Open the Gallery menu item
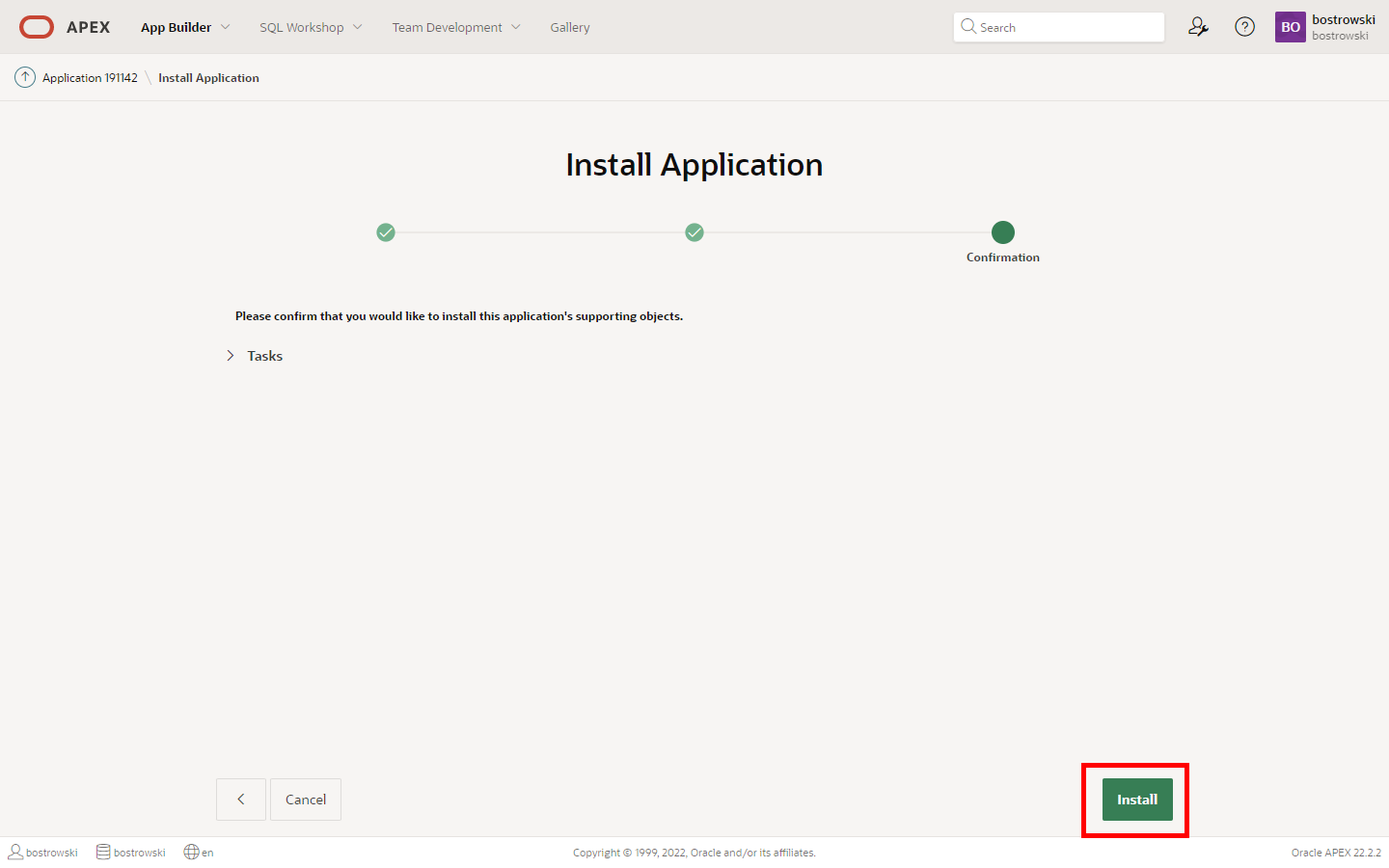Image resolution: width=1389 pixels, height=868 pixels. pyautogui.click(x=570, y=27)
